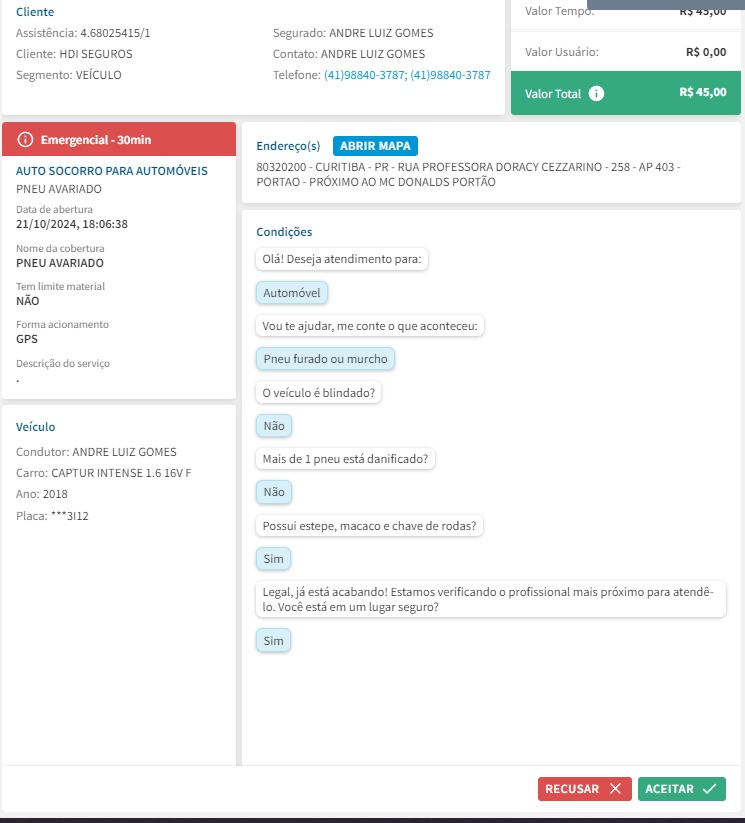Click the Não answer under blindado question
Image resolution: width=745 pixels, height=823 pixels.
[274, 426]
